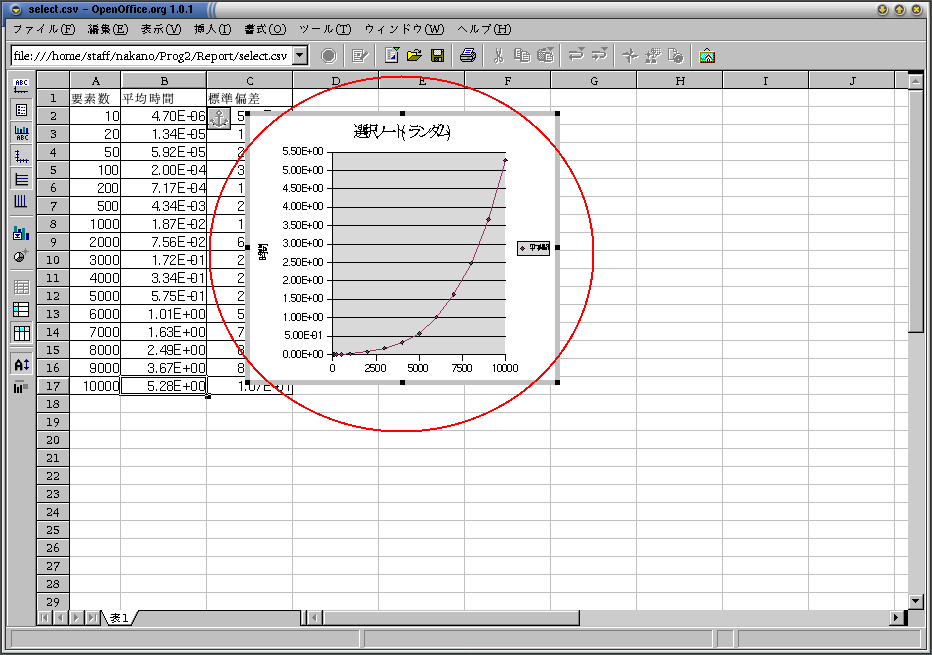Image resolution: width=932 pixels, height=655 pixels.
Task: Click the pie chart icon in sidebar
Action: click(21, 257)
